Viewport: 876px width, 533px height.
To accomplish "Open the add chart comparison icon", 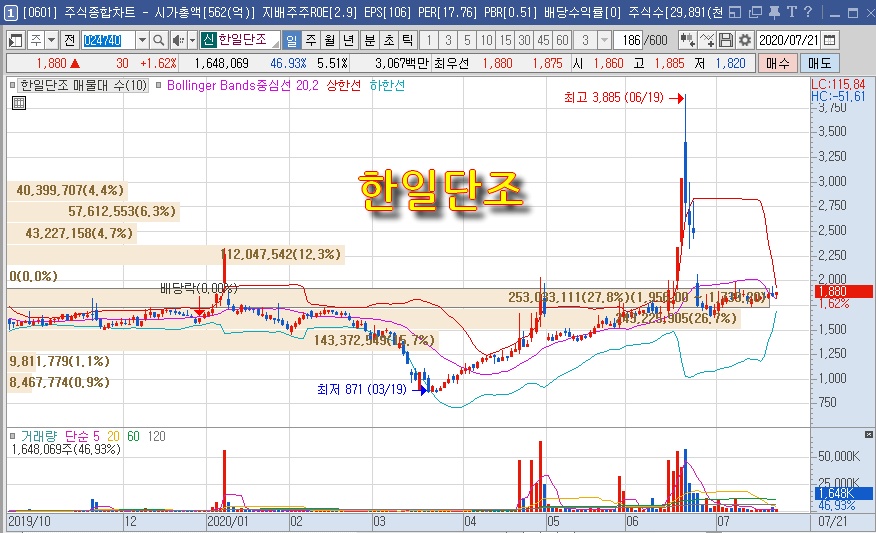I will 687,40.
